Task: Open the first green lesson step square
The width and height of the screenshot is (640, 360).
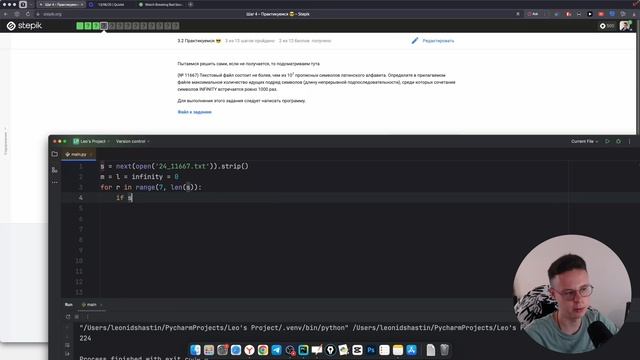Action: (80, 26)
